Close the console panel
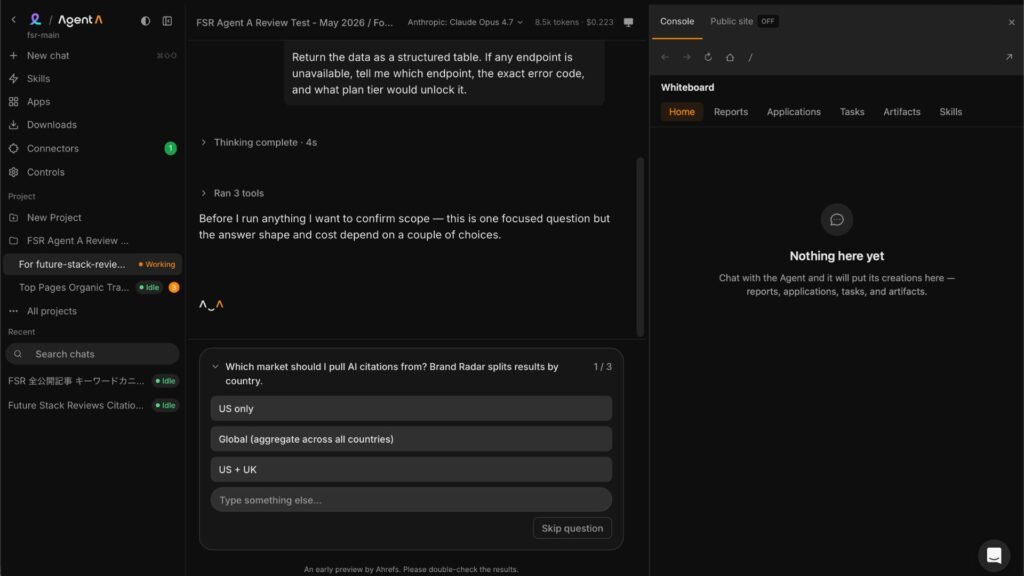The height and width of the screenshot is (576, 1024). tap(1012, 22)
